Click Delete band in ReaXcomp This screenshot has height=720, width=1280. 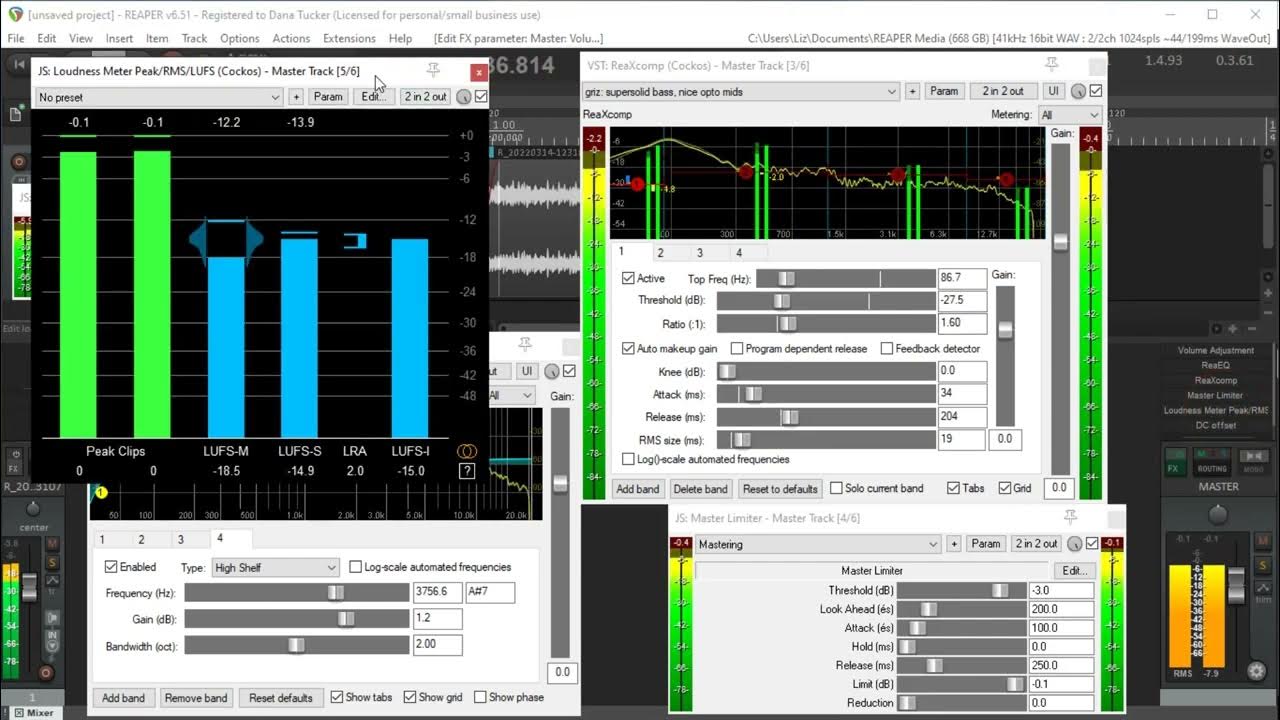tap(700, 489)
